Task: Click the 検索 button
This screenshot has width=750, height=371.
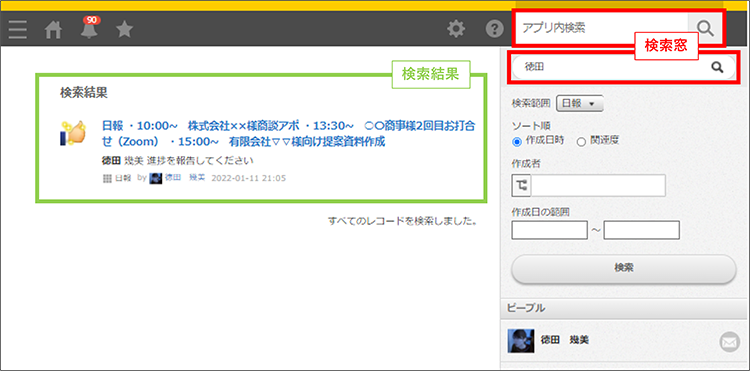Action: [x=624, y=268]
